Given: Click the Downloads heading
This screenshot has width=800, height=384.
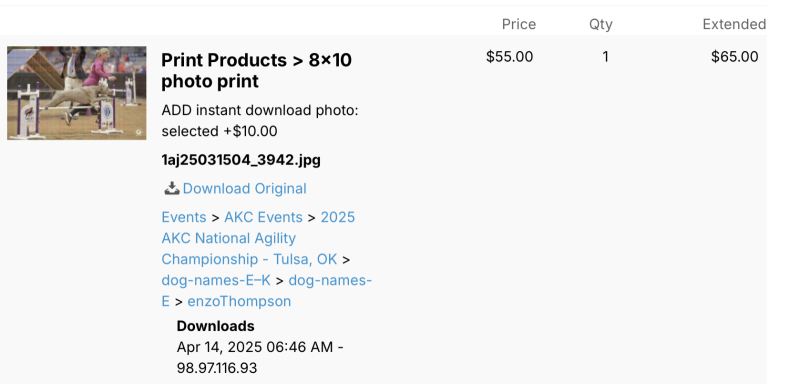Looking at the screenshot, I should pos(215,326).
